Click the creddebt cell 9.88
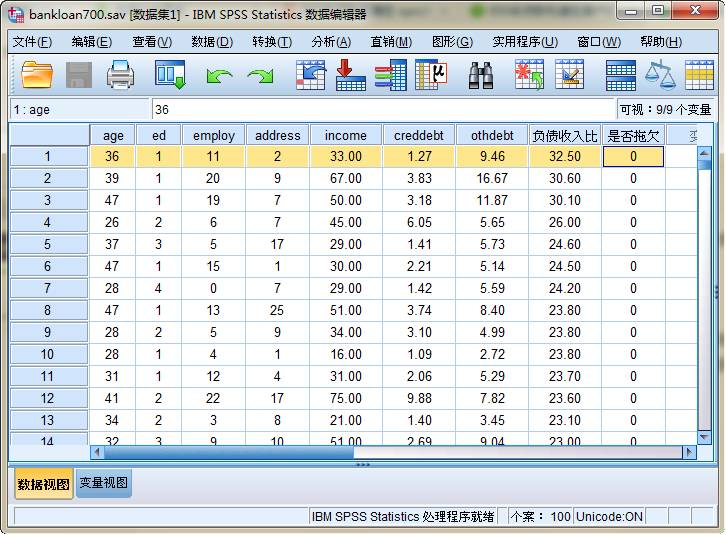Image resolution: width=726 pixels, height=535 pixels. [x=419, y=398]
